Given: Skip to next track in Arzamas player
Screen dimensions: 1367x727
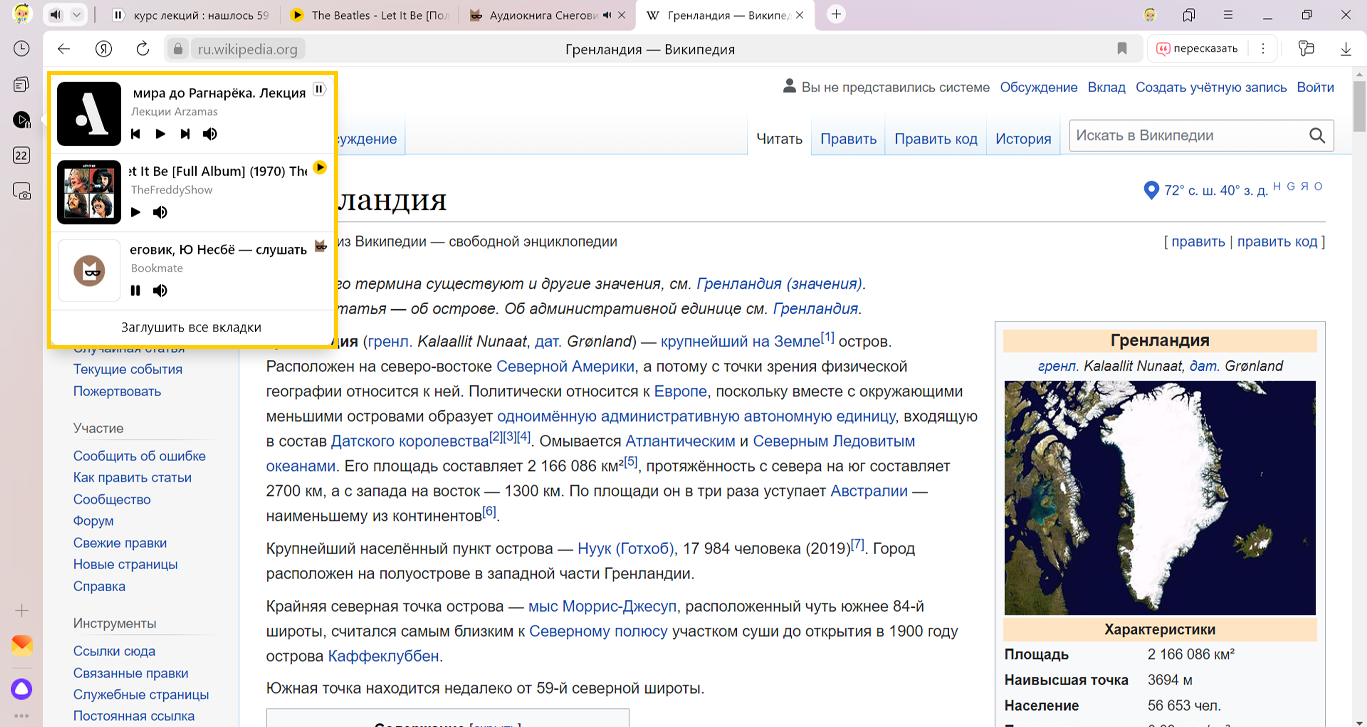Looking at the screenshot, I should (185, 134).
